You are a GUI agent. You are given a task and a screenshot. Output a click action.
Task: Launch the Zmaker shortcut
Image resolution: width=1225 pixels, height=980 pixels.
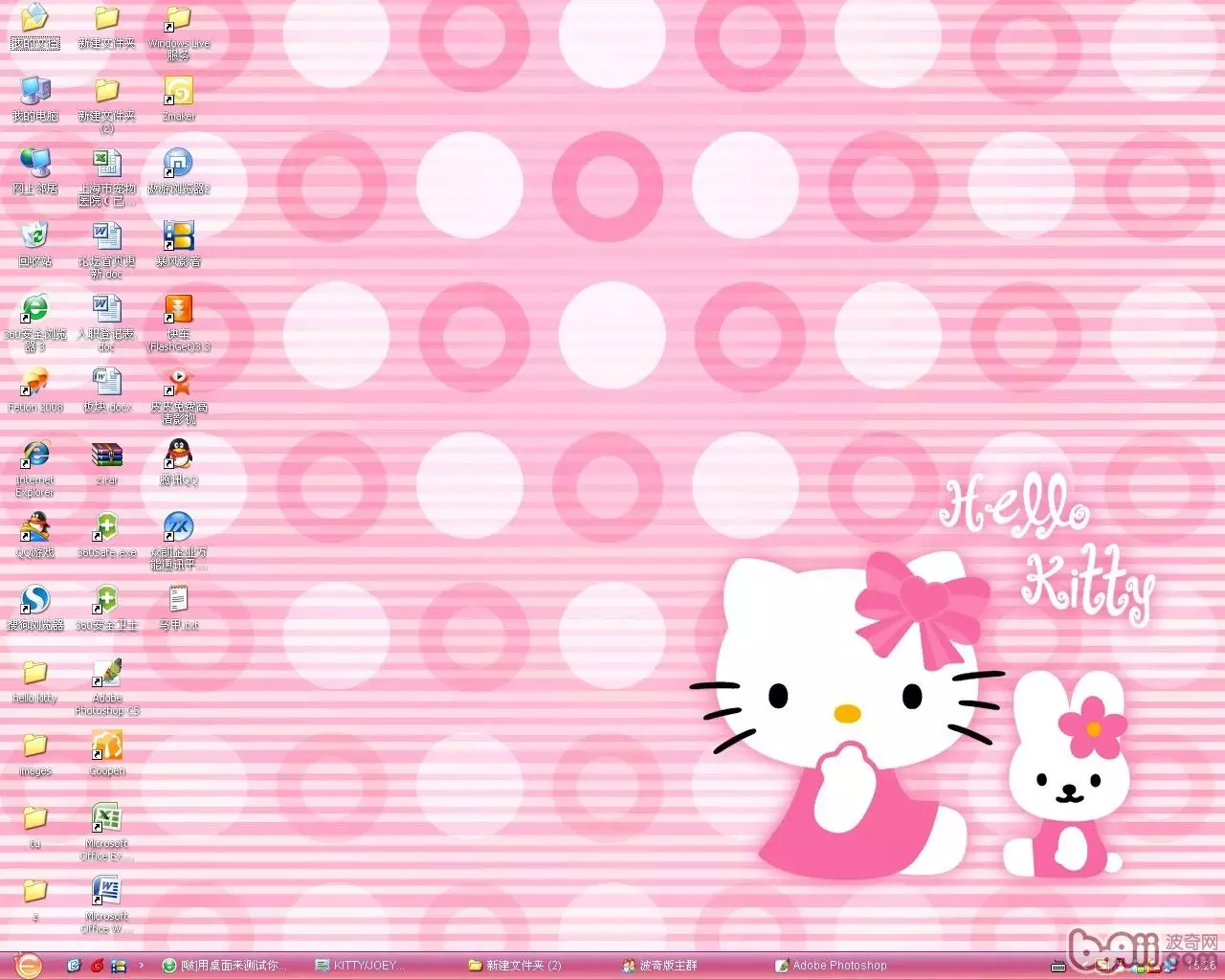[x=178, y=99]
